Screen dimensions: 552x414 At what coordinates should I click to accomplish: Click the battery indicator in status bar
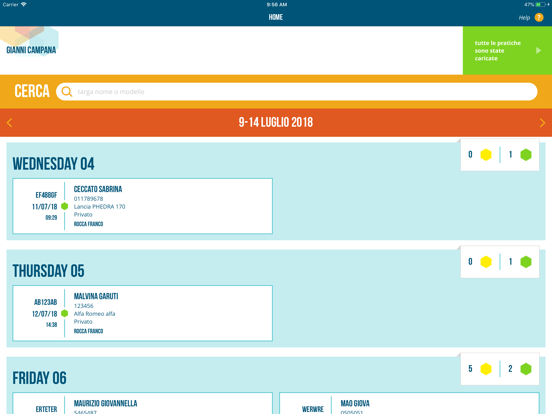tap(540, 5)
